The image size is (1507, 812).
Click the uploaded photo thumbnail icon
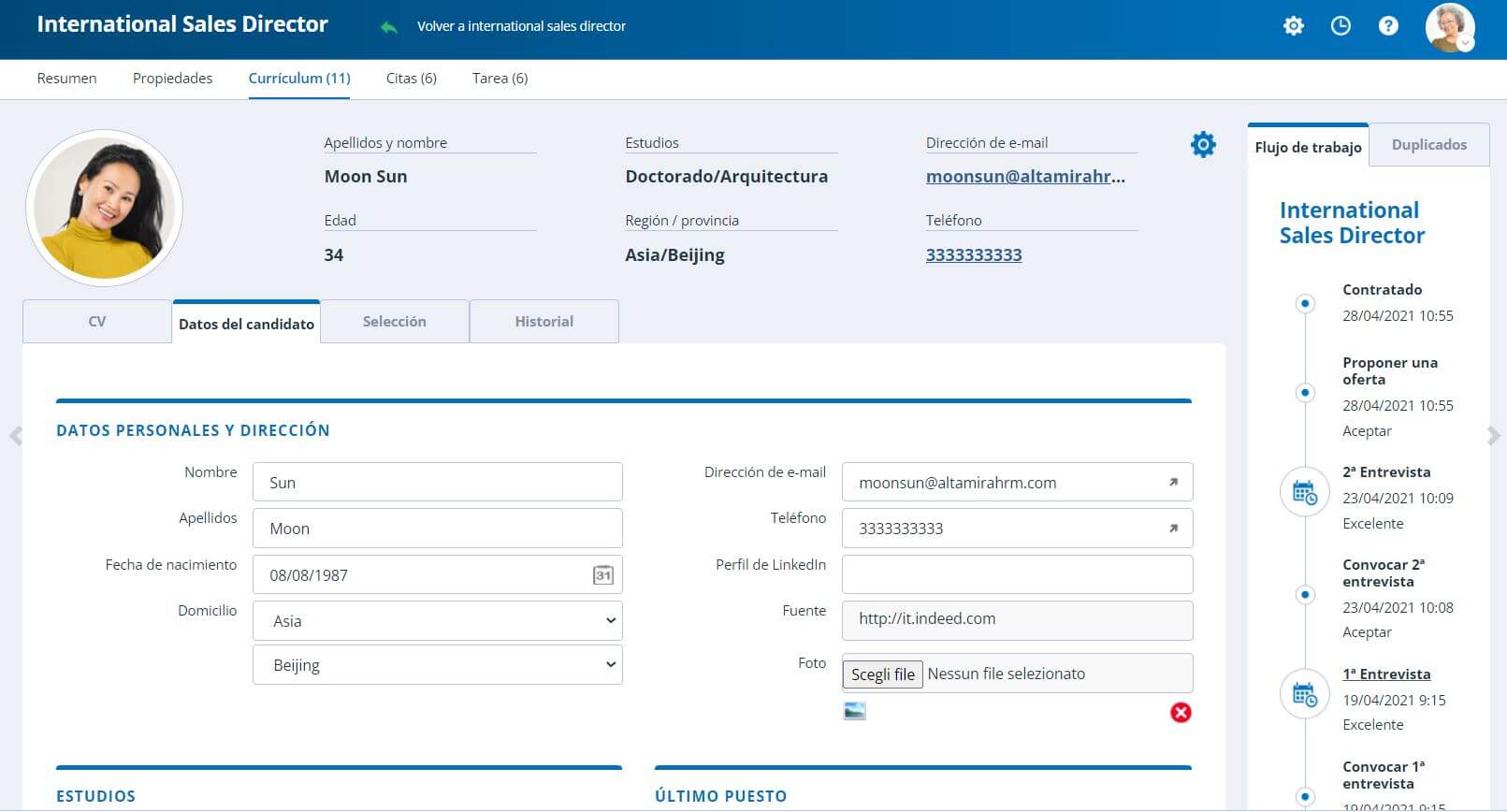click(x=854, y=711)
